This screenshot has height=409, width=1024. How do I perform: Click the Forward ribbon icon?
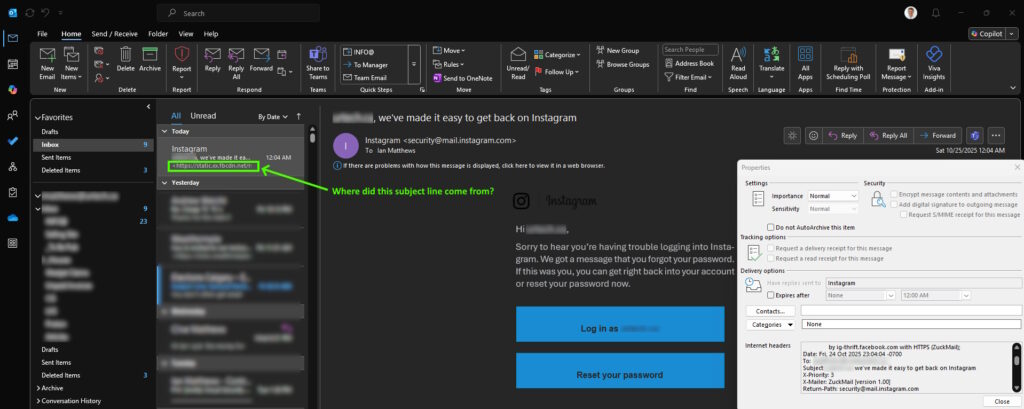[261, 59]
